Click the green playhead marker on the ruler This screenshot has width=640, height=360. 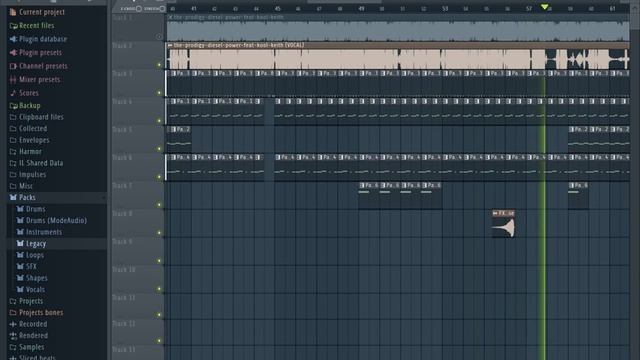pos(544,7)
